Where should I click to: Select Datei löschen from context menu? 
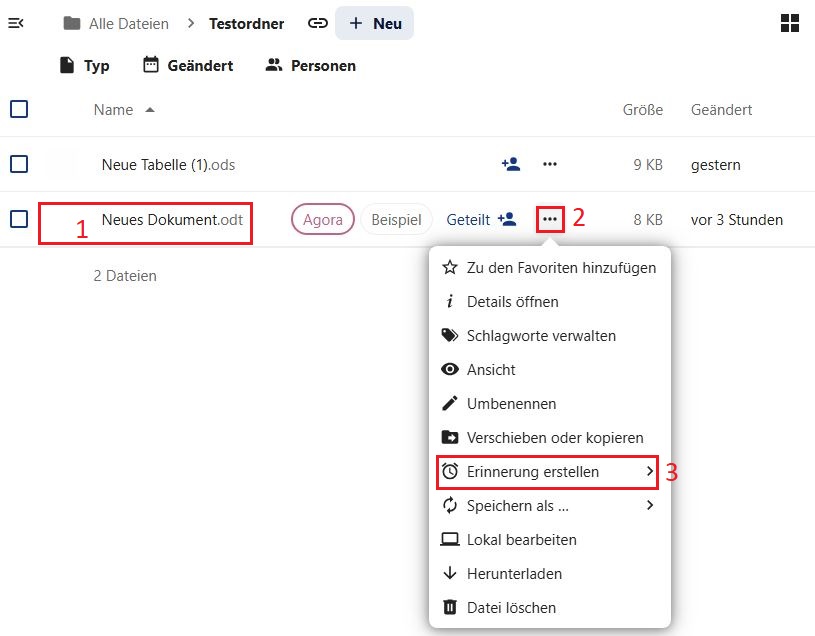(x=549, y=607)
